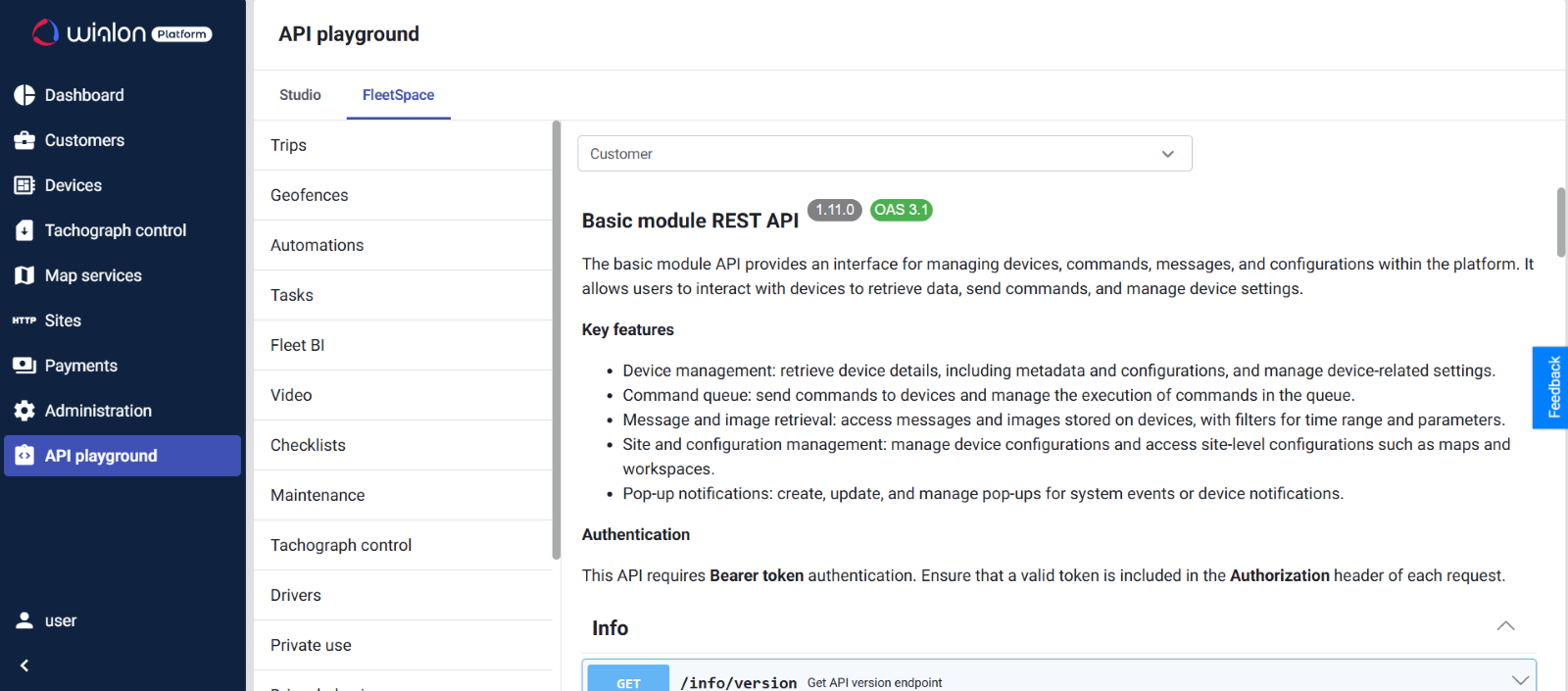Screen dimensions: 1568x691
Task: Click the Customers briefcase icon
Action: 24,140
